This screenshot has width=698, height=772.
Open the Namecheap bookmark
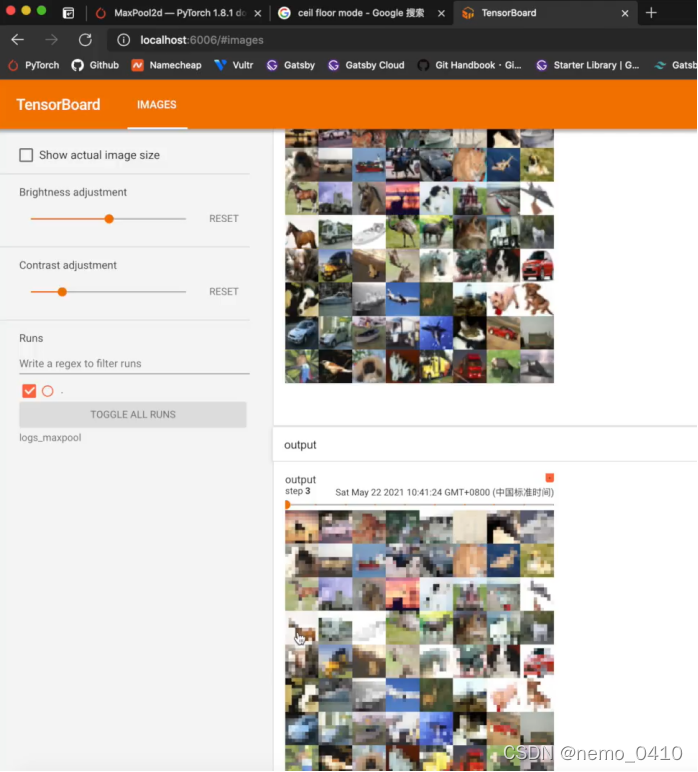pyautogui.click(x=166, y=65)
